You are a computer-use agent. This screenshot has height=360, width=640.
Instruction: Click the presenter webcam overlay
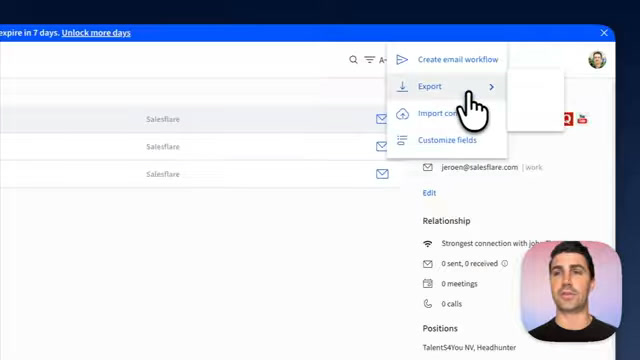571,291
